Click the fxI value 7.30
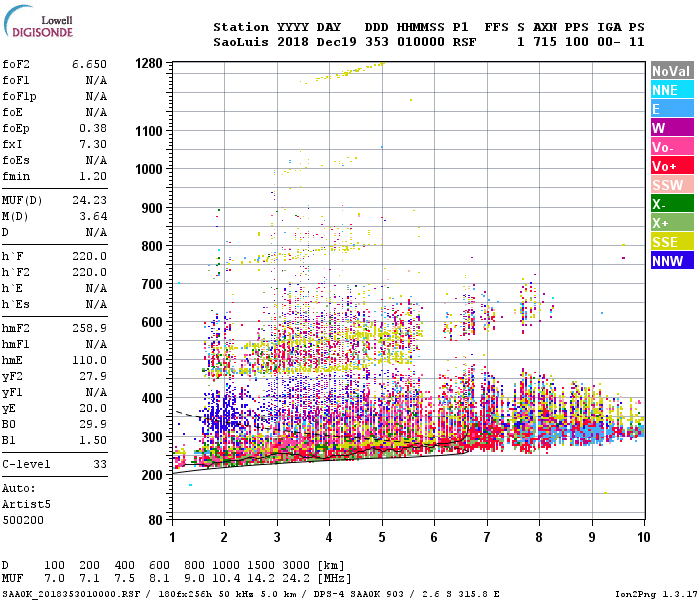The width and height of the screenshot is (700, 600). [93, 144]
